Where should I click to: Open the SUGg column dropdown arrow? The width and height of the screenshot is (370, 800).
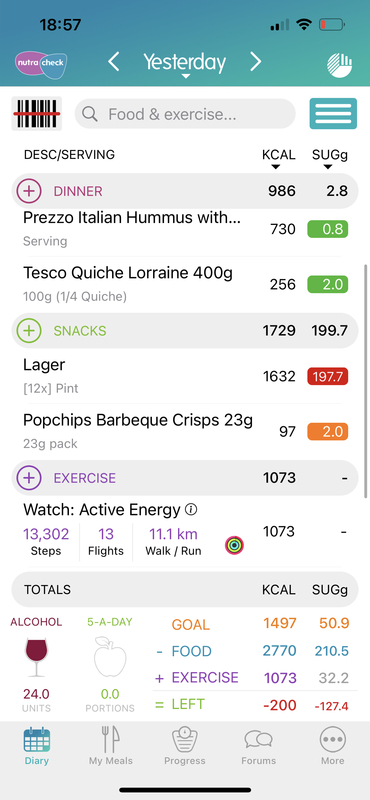click(328, 167)
